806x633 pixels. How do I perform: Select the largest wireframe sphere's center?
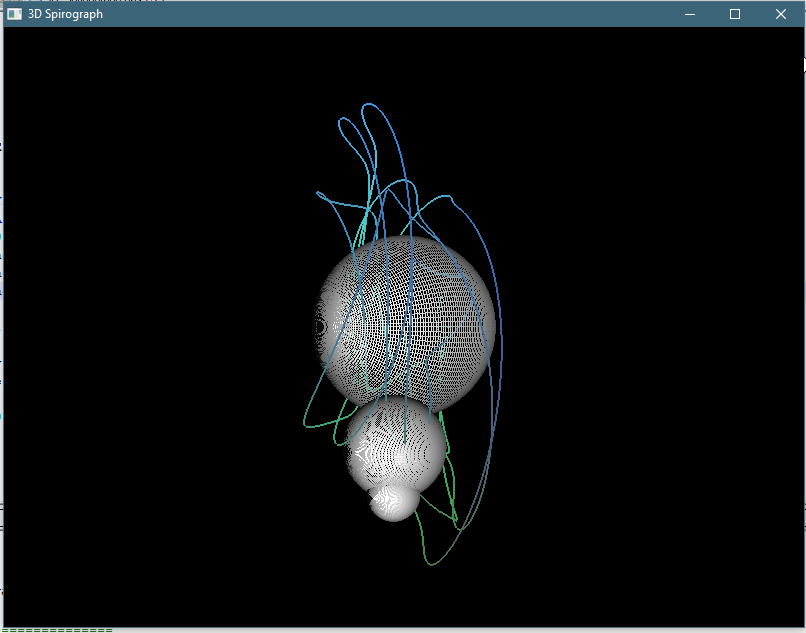pos(406,324)
